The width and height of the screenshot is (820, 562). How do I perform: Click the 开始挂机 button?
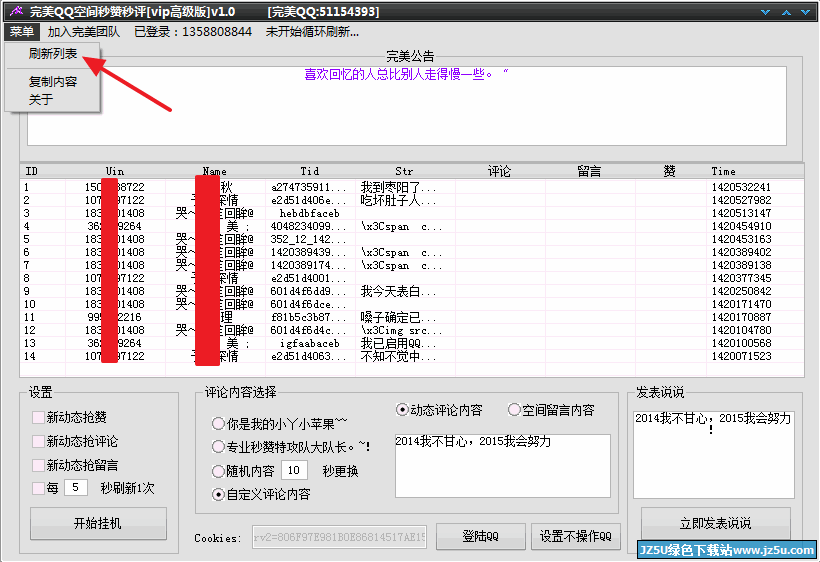[x=98, y=523]
